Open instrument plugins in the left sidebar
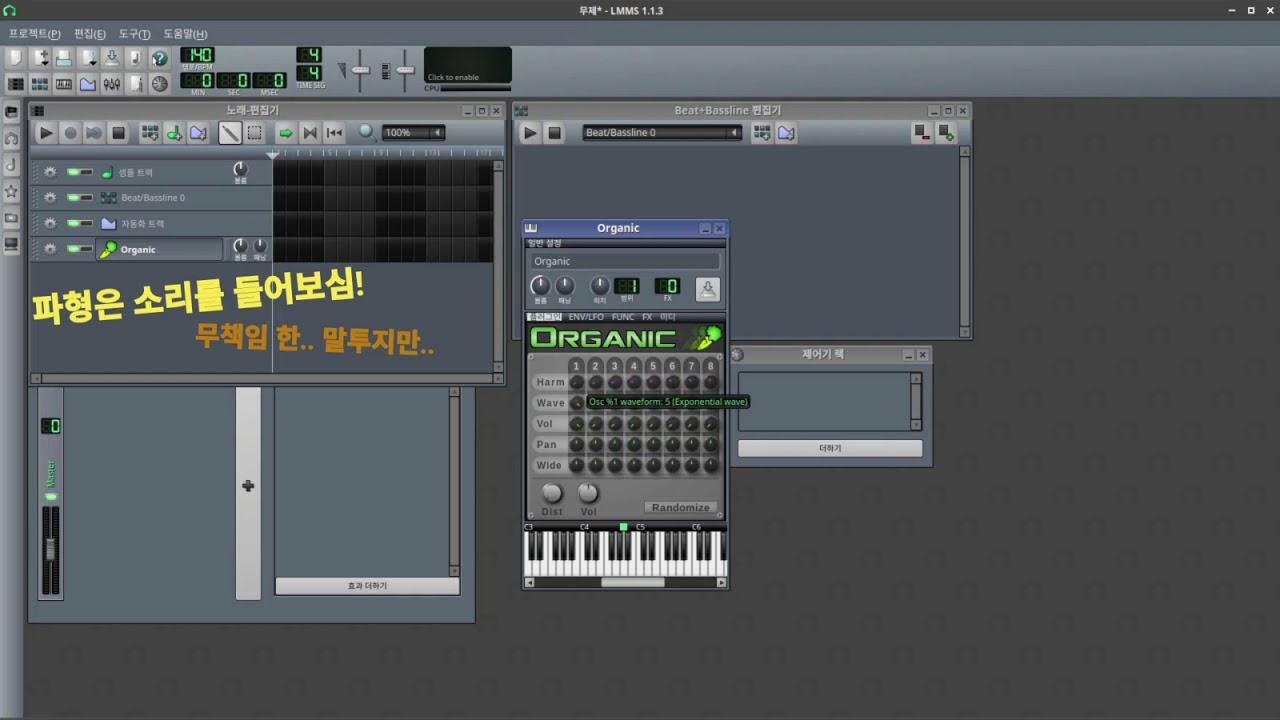The image size is (1280, 720). point(12,112)
